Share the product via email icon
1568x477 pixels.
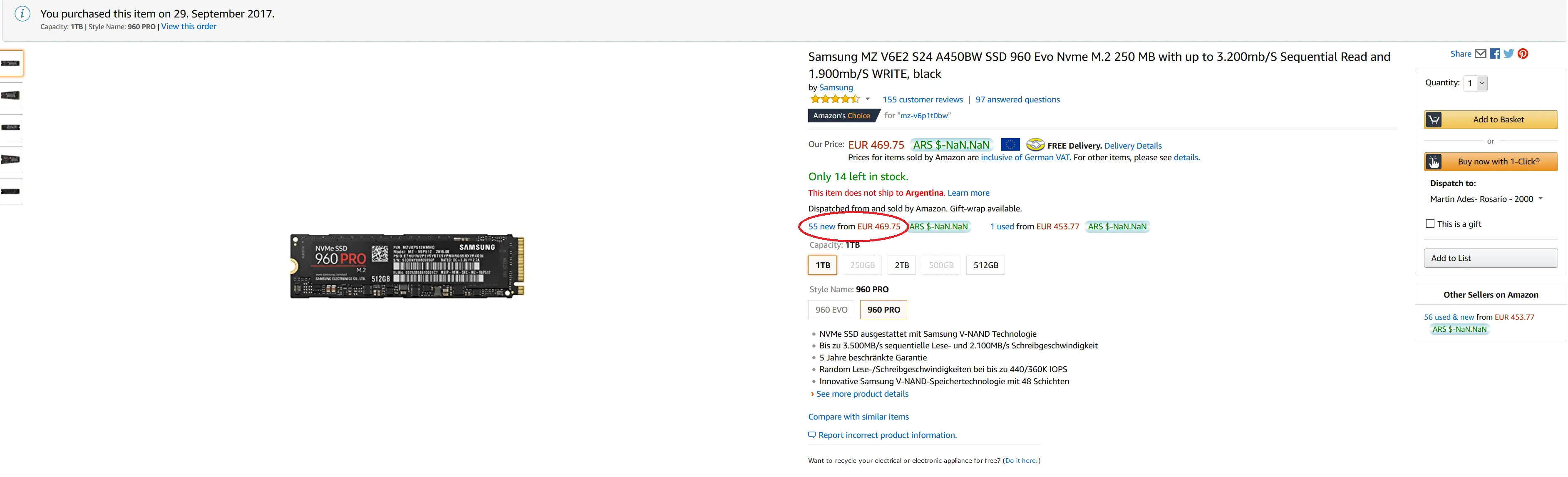point(1480,54)
